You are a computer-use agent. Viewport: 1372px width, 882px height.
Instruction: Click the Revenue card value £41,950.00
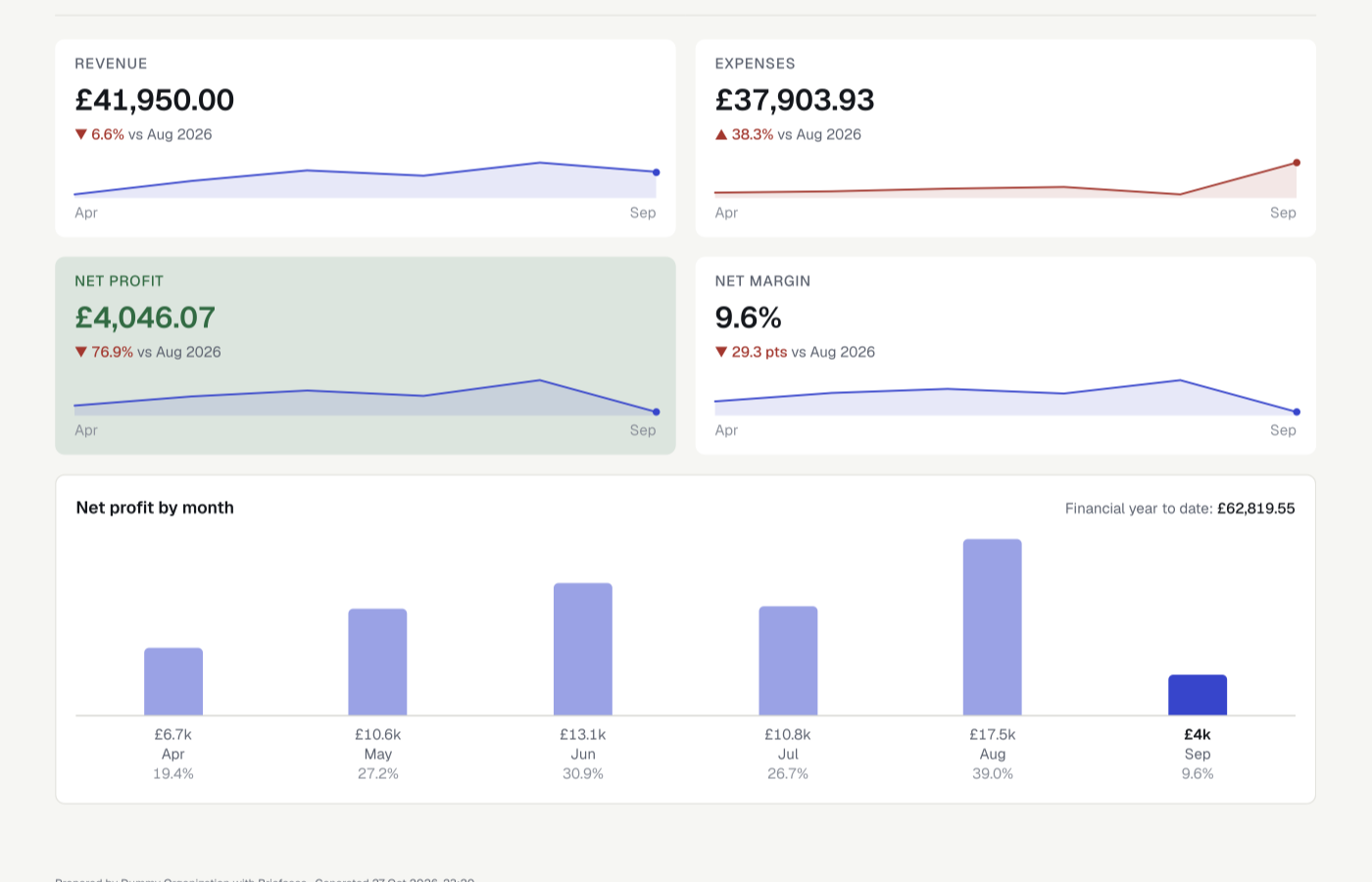[x=155, y=100]
